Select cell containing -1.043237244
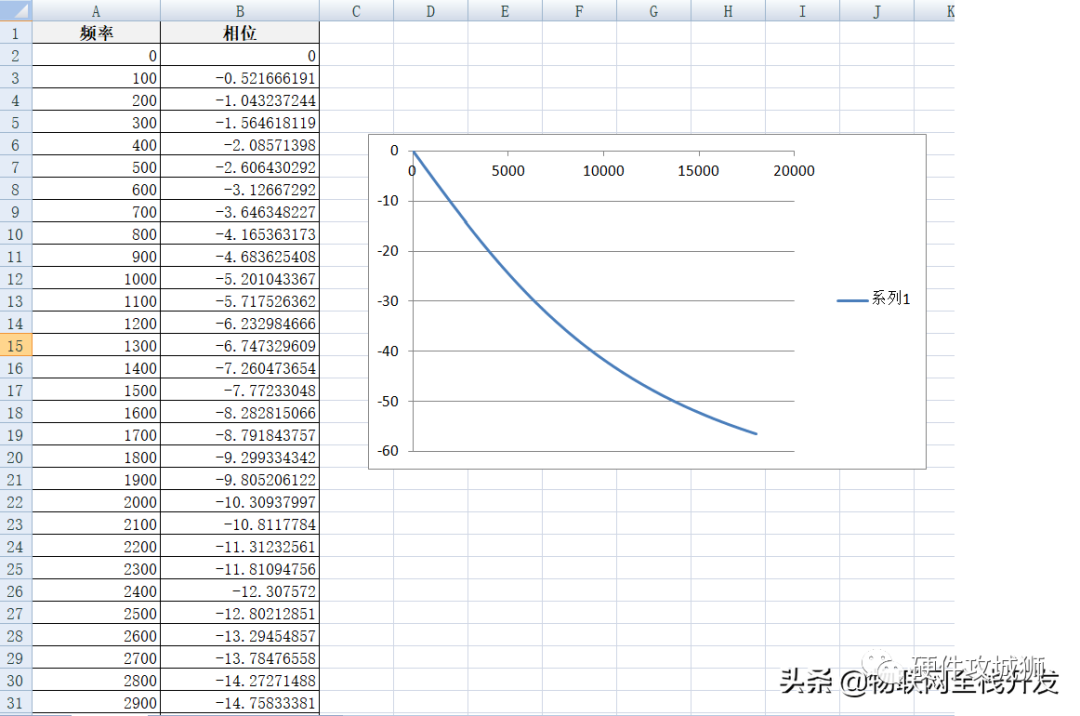 click(x=240, y=100)
